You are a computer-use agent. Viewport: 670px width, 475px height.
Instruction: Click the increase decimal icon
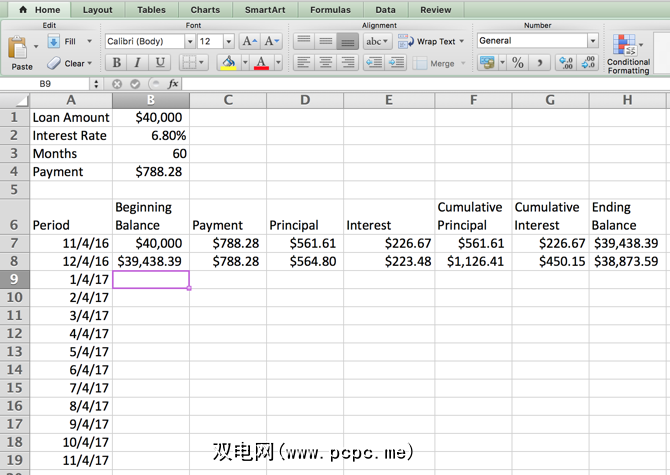(x=566, y=63)
